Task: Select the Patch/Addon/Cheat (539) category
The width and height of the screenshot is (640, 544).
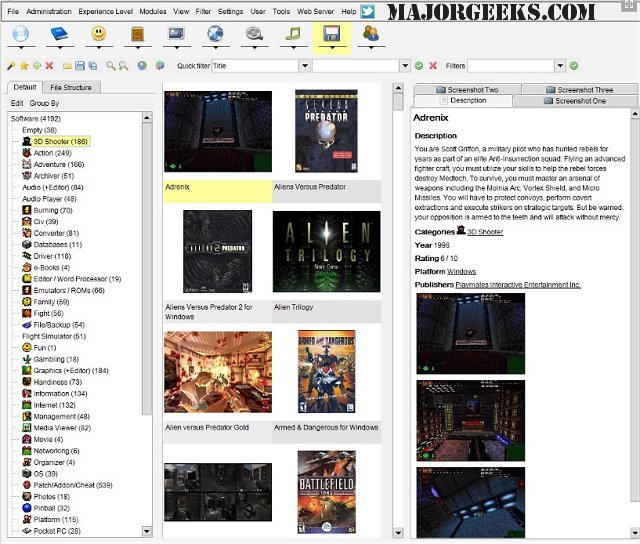Action: 73,485
